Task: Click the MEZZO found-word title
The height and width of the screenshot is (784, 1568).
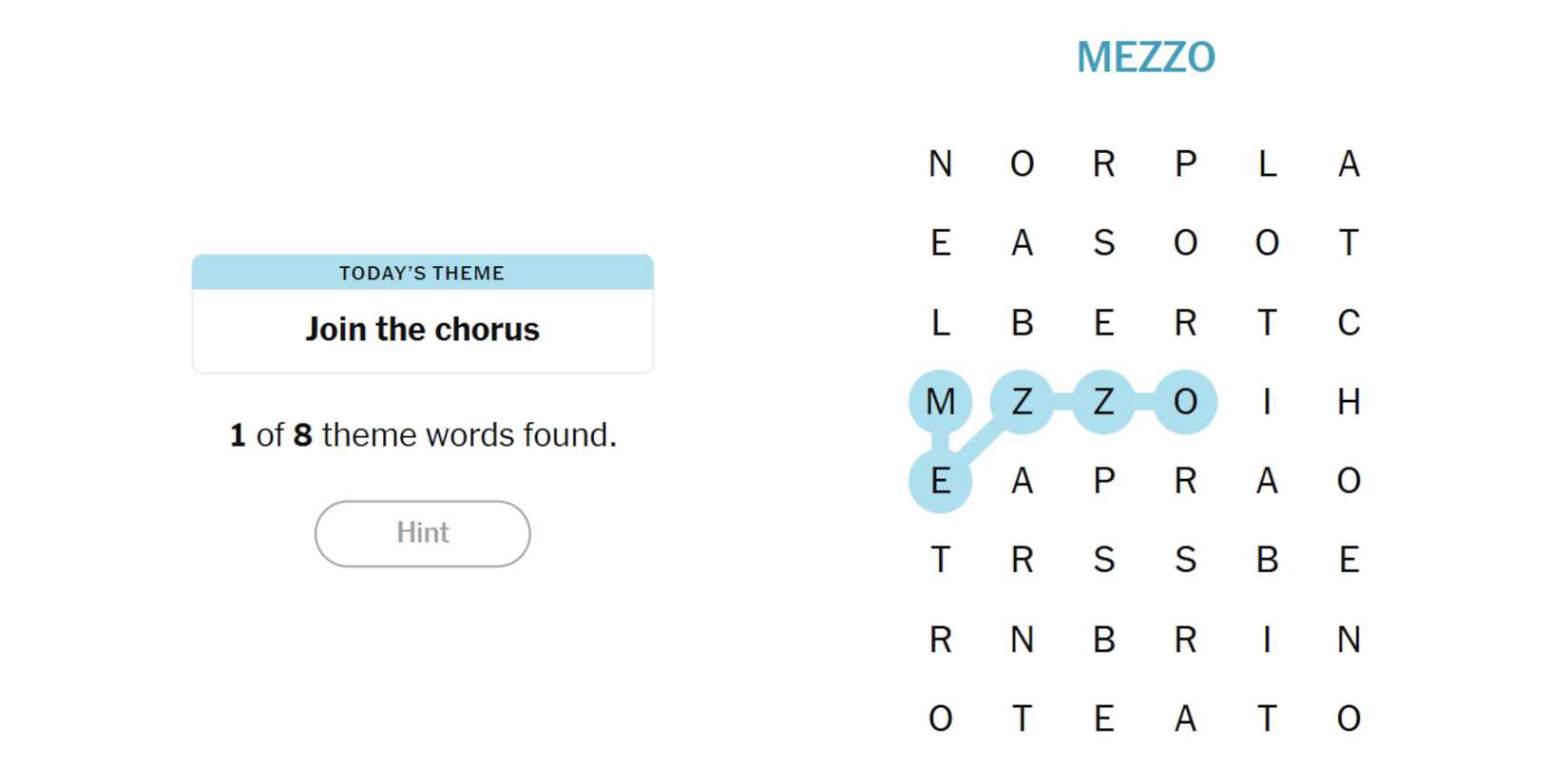Action: click(x=1145, y=57)
